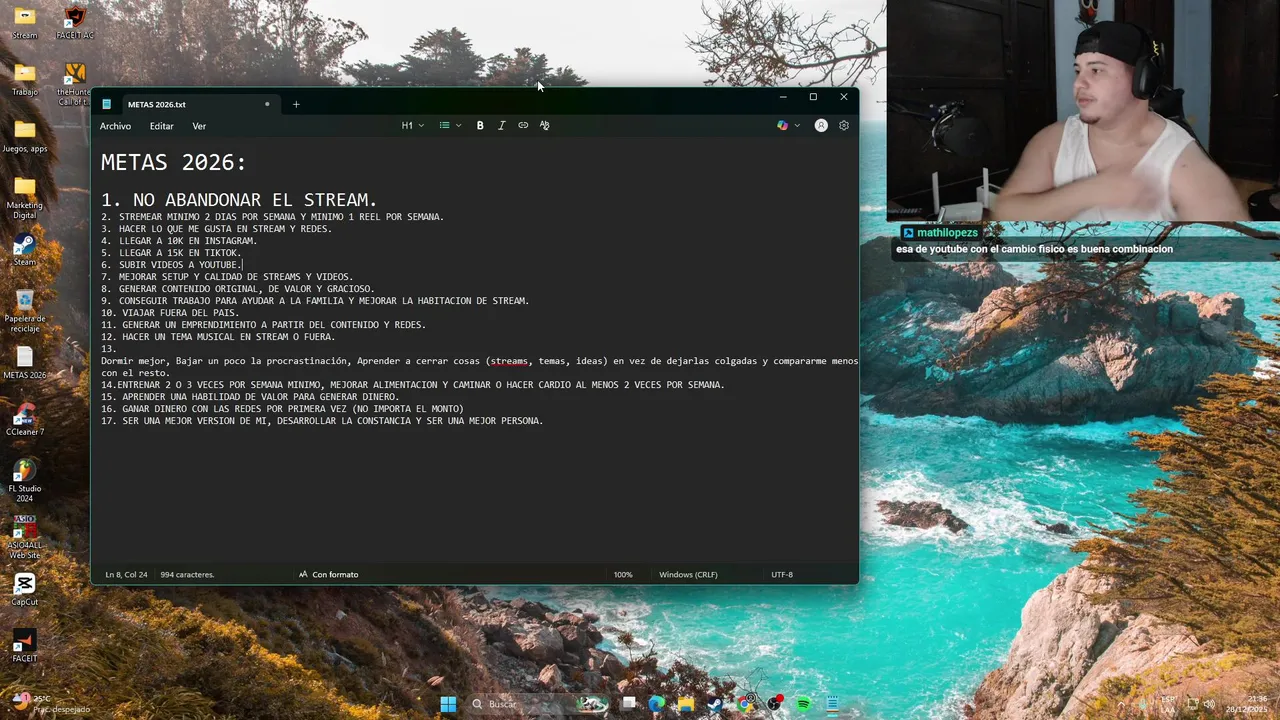1280x720 pixels.
Task: Open Steam from the taskbar
Action: click(x=715, y=704)
